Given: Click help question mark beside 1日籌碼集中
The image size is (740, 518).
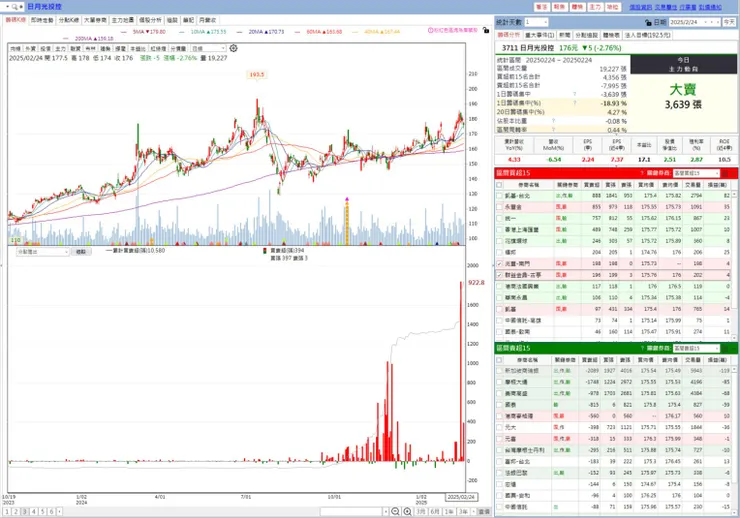Looking at the screenshot, I should coord(574,94).
